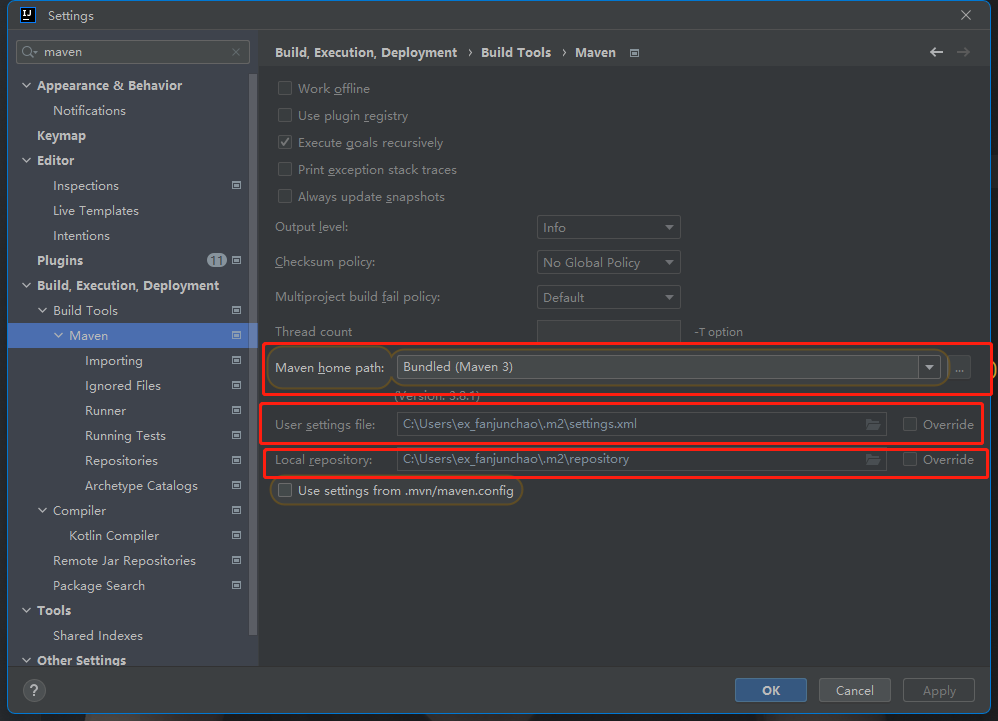Go forward using the right arrow

pyautogui.click(x=963, y=52)
